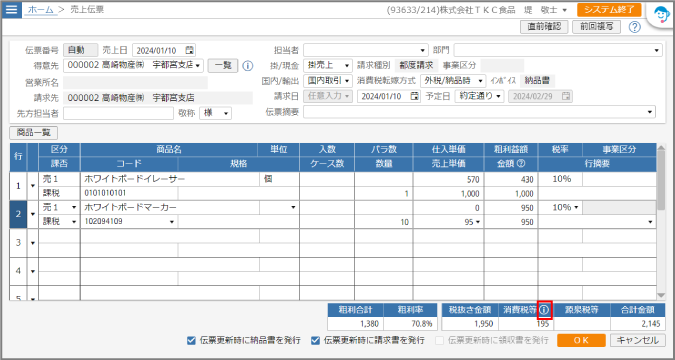This screenshot has height=360, width=675.
Task: Open calendar picker for 請求日
Action: (415, 96)
